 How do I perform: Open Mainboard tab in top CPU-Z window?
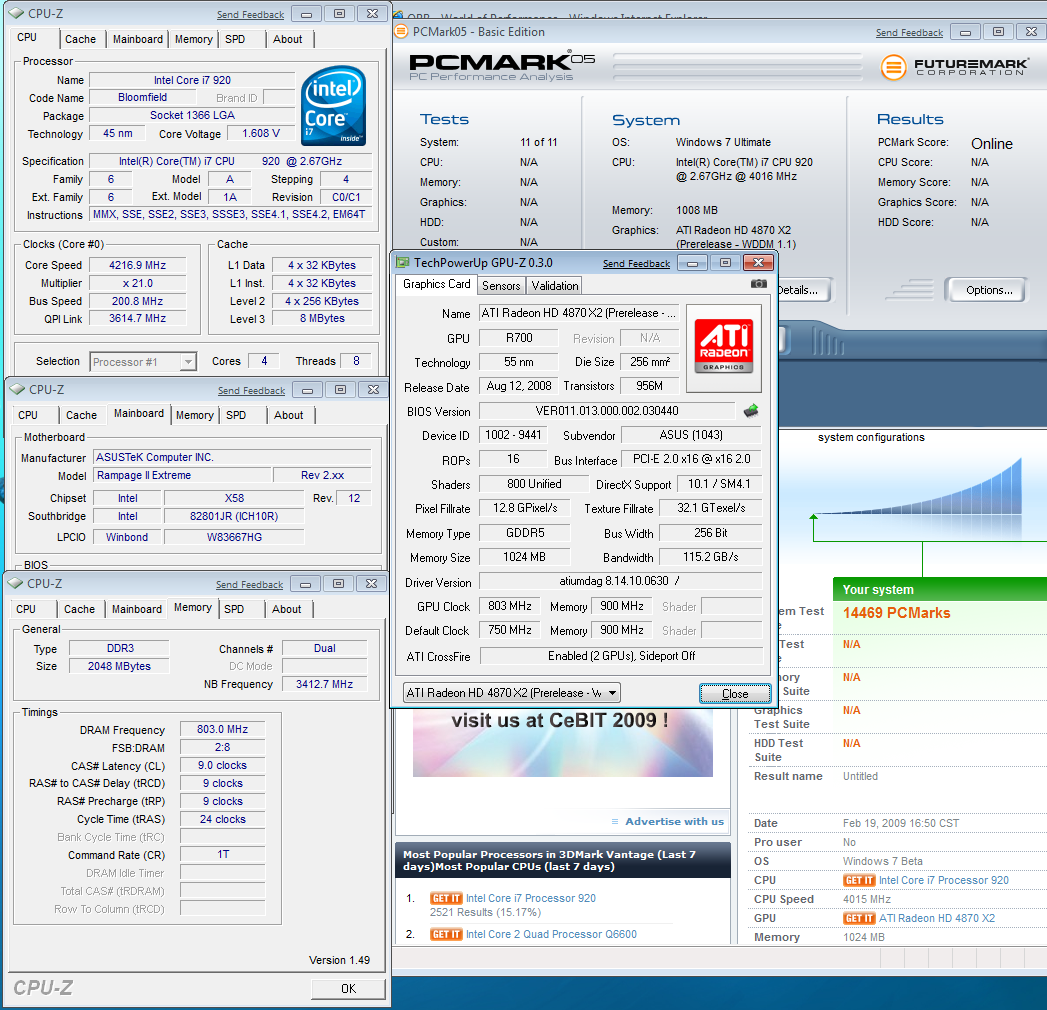click(x=138, y=39)
